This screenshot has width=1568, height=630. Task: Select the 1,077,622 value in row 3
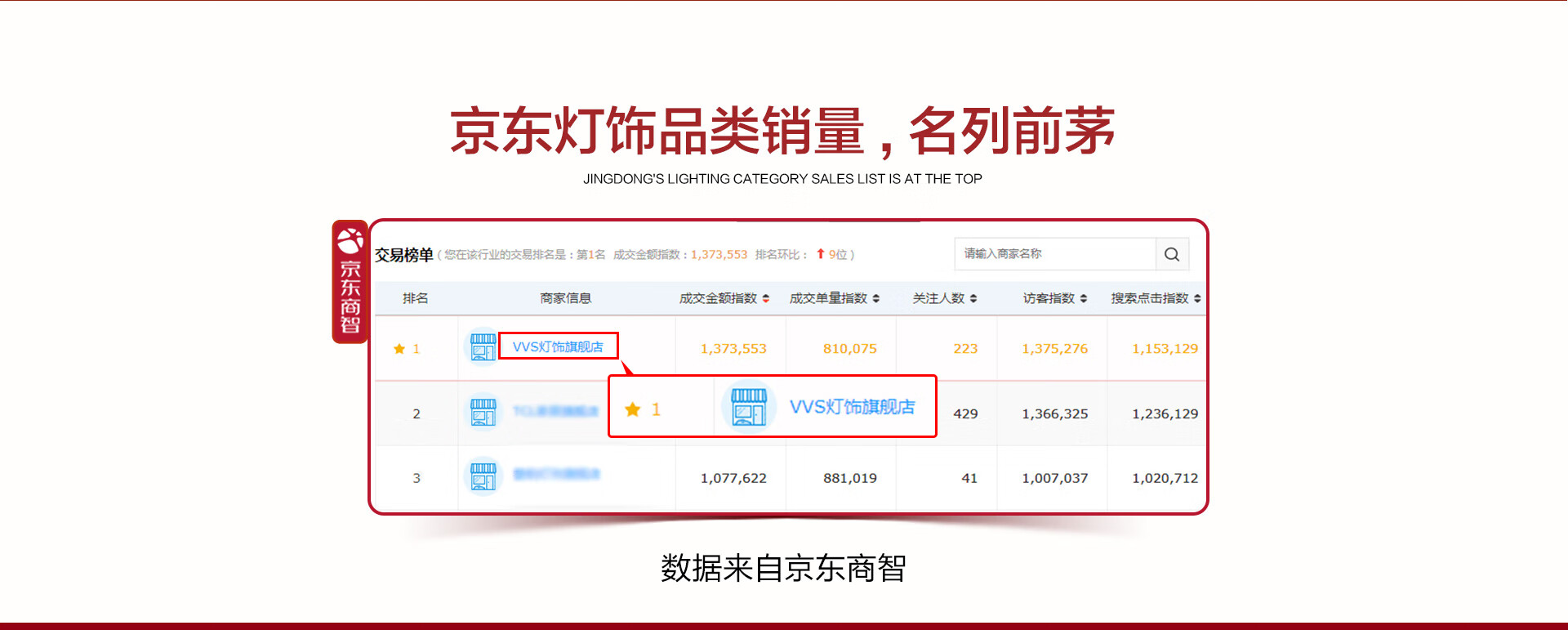click(733, 479)
